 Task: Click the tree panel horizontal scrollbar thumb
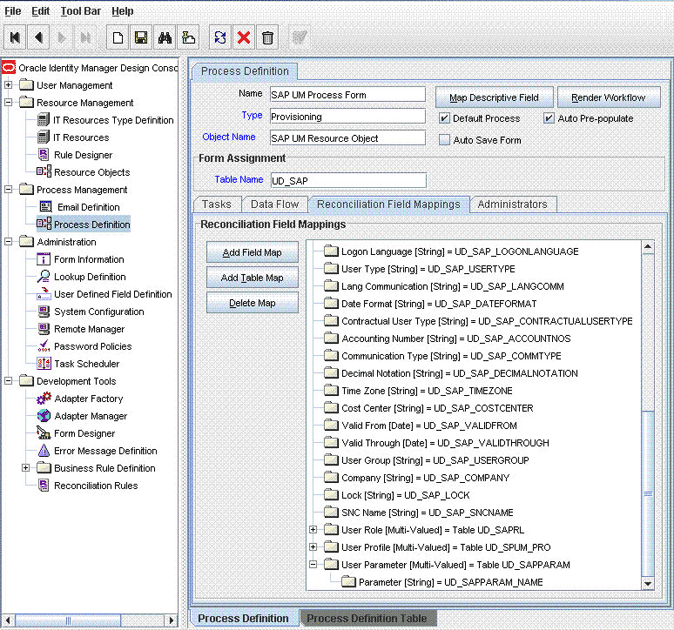click(x=68, y=621)
